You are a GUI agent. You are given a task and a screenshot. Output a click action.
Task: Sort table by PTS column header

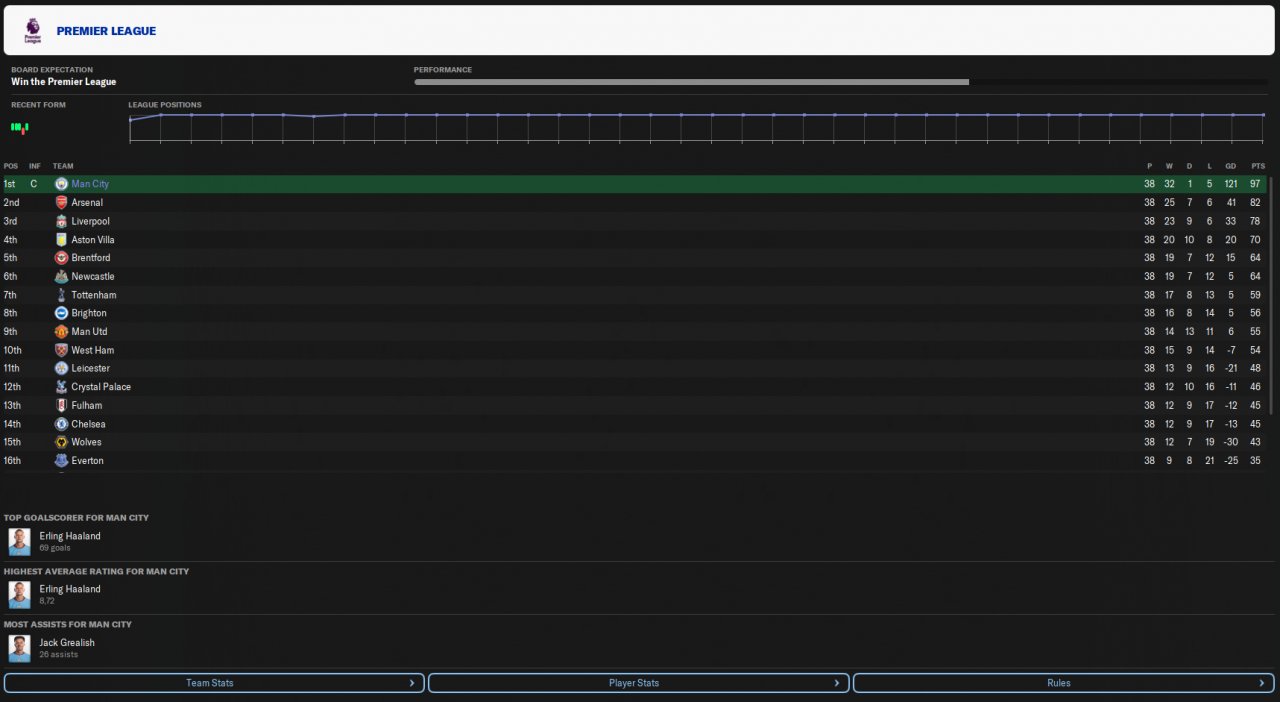coord(1257,166)
